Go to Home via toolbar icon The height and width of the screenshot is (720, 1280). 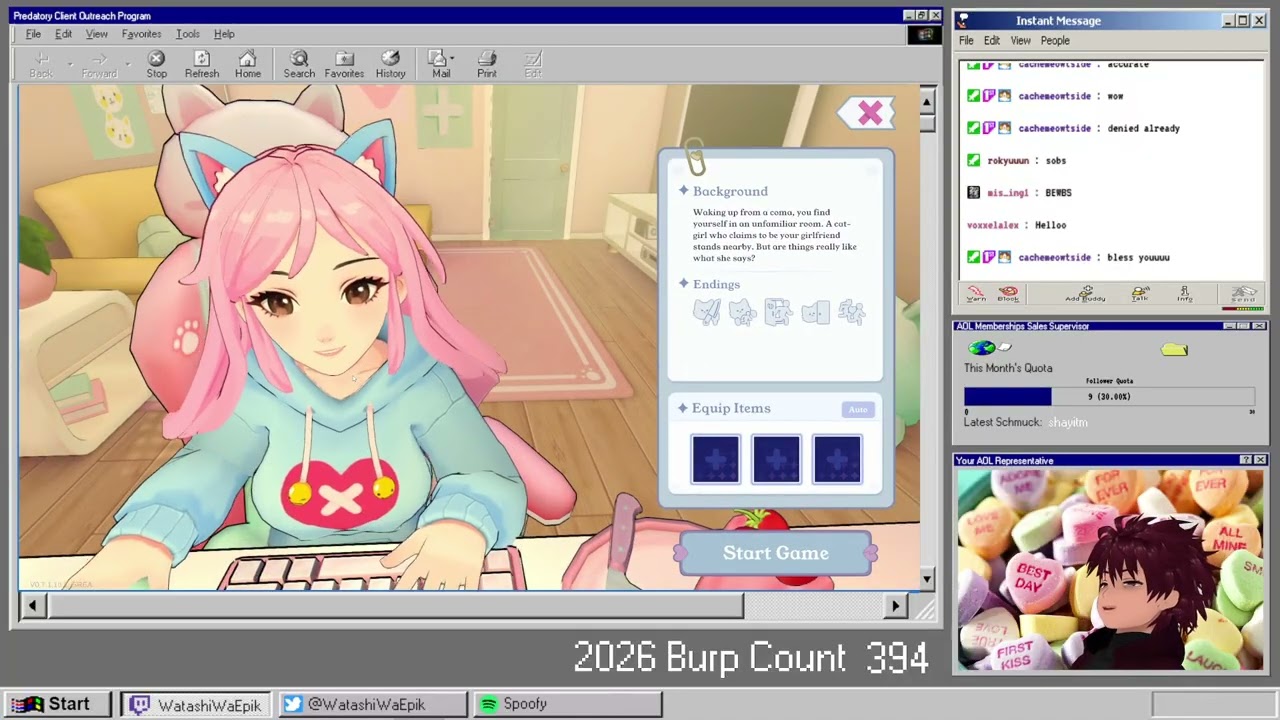tap(248, 65)
